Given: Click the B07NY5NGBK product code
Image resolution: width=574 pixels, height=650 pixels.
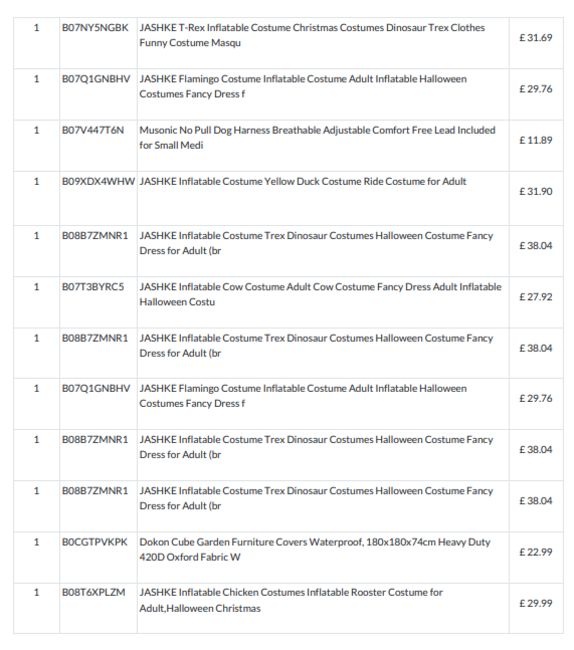Looking at the screenshot, I should tap(95, 28).
